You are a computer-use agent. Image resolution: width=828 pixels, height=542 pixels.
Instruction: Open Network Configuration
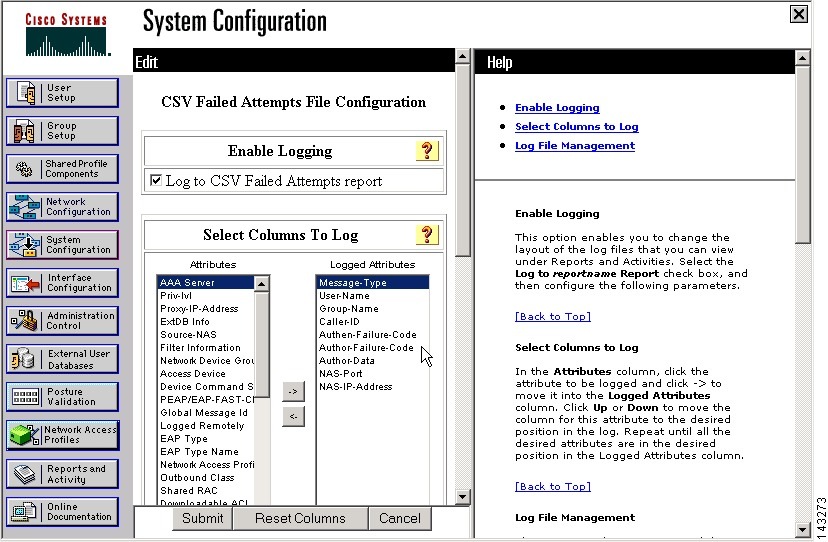point(62,207)
